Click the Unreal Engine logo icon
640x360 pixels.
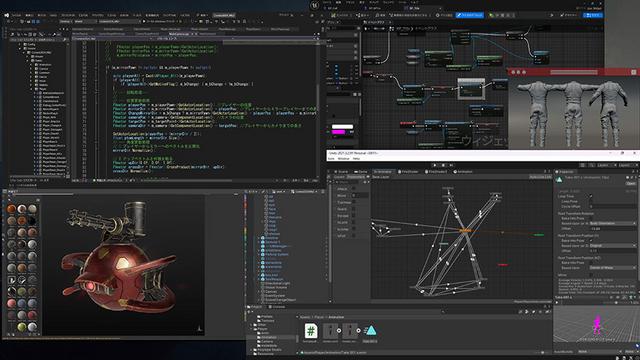click(314, 5)
